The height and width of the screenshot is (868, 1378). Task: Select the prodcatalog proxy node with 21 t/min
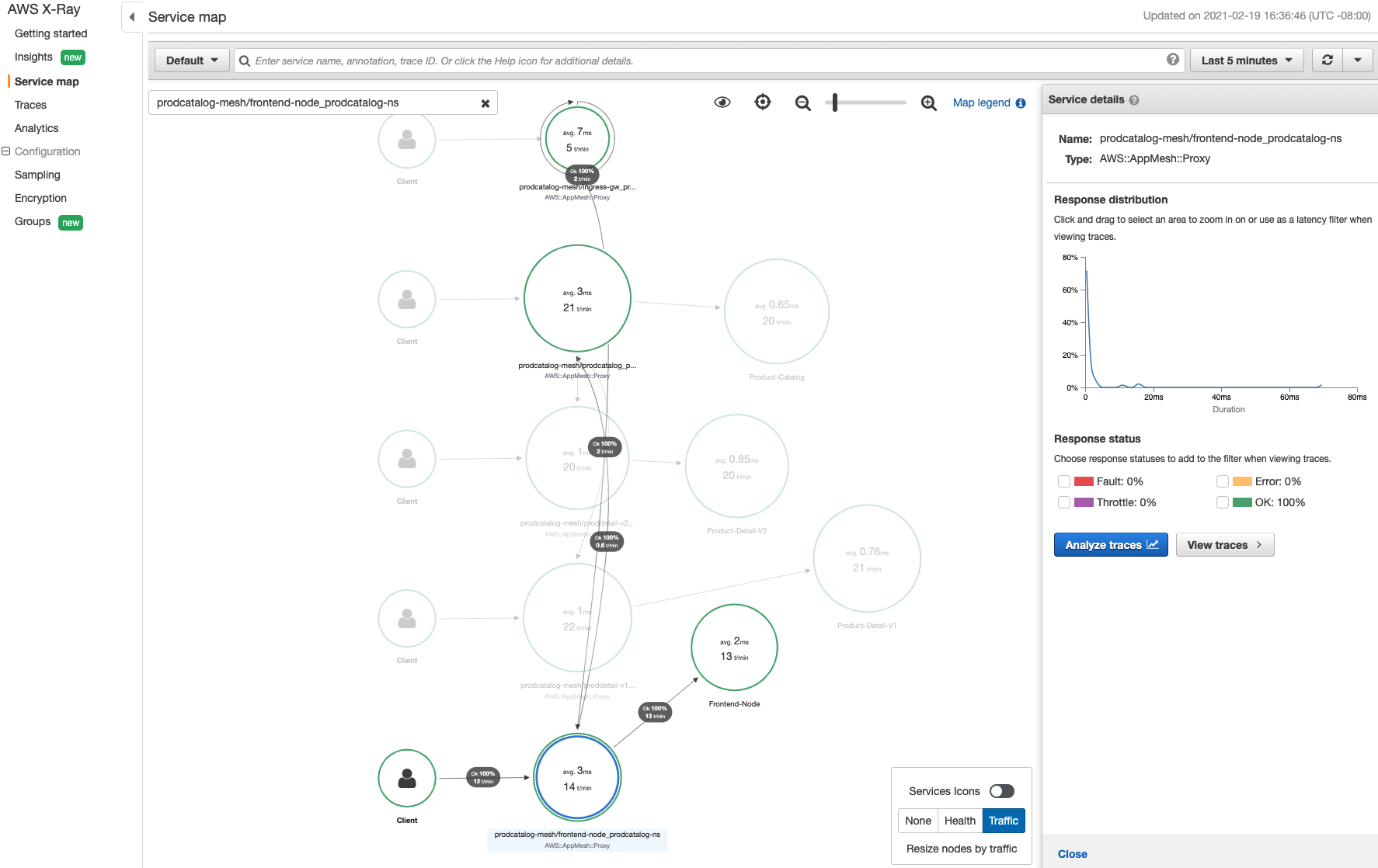[x=577, y=299]
